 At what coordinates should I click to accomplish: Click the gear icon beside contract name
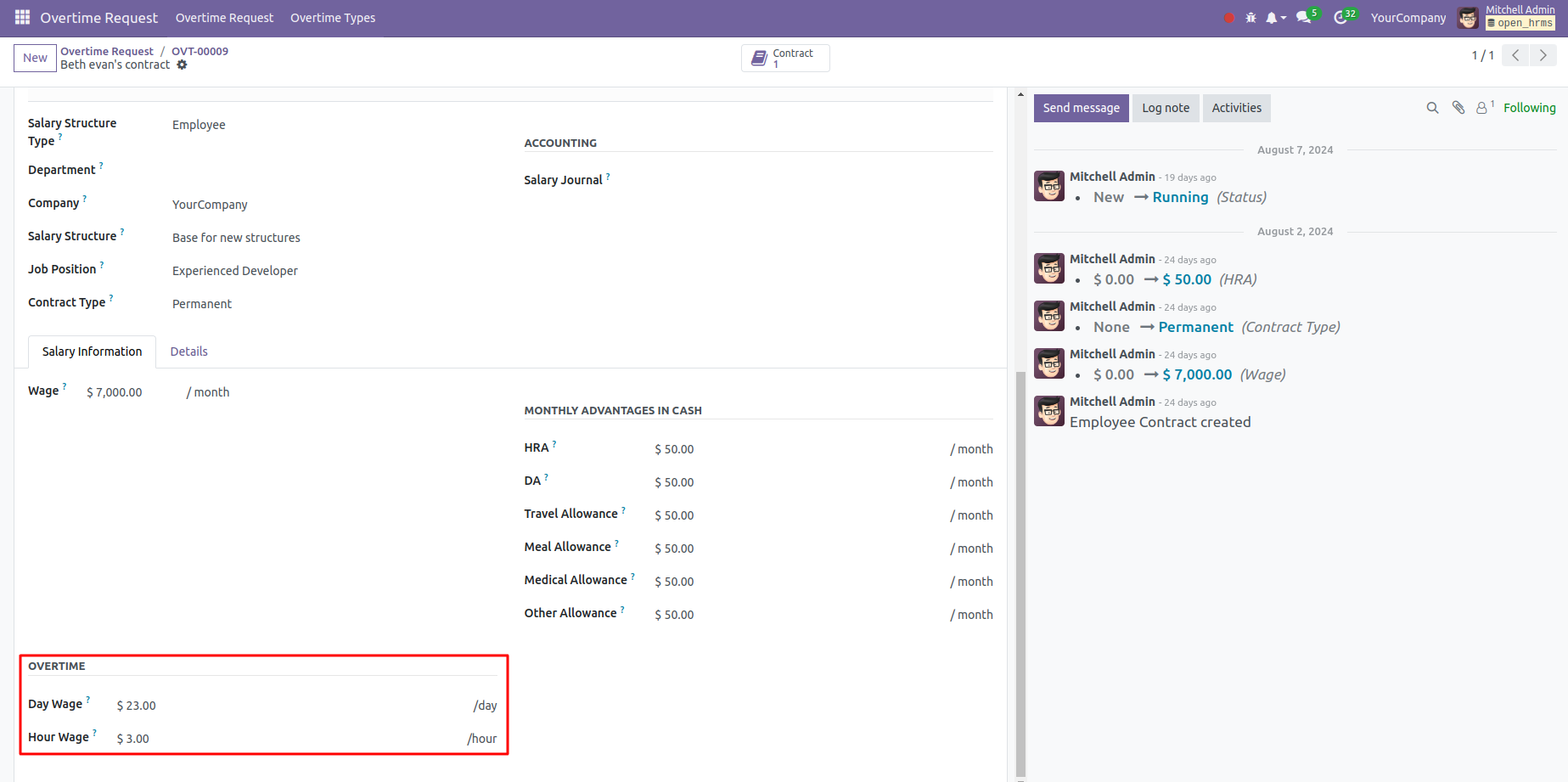tap(182, 65)
